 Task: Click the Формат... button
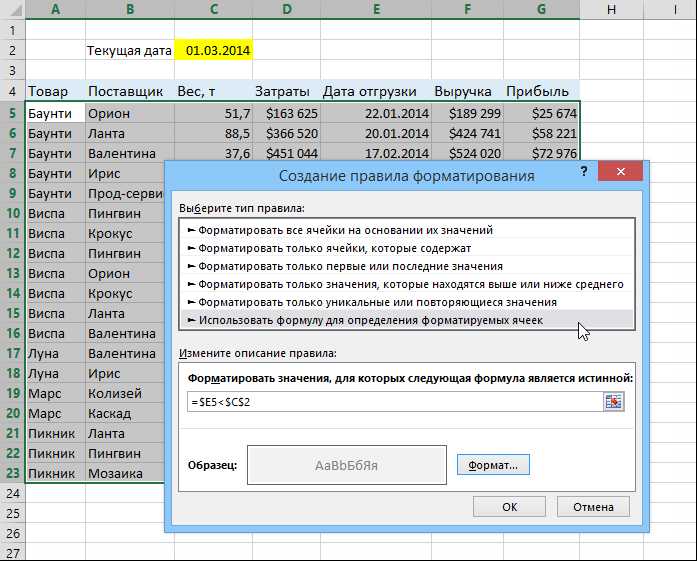coord(493,465)
